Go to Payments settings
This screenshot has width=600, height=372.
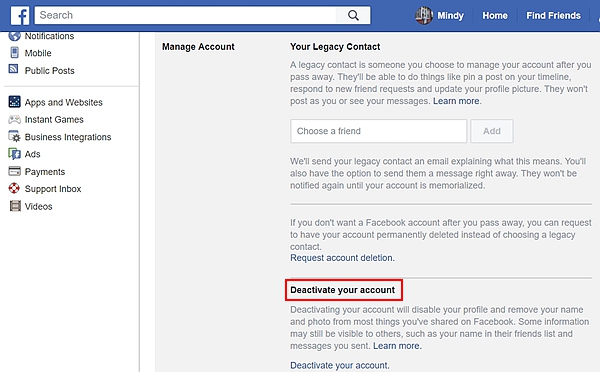coord(45,172)
